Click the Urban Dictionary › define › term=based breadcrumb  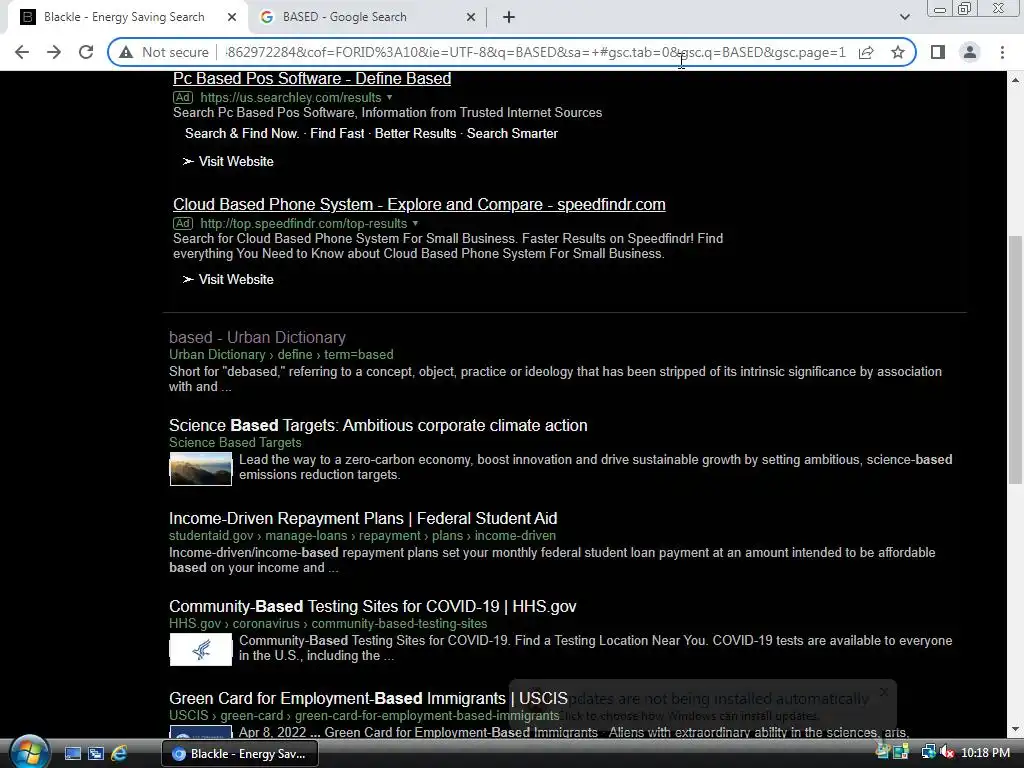pyautogui.click(x=281, y=355)
